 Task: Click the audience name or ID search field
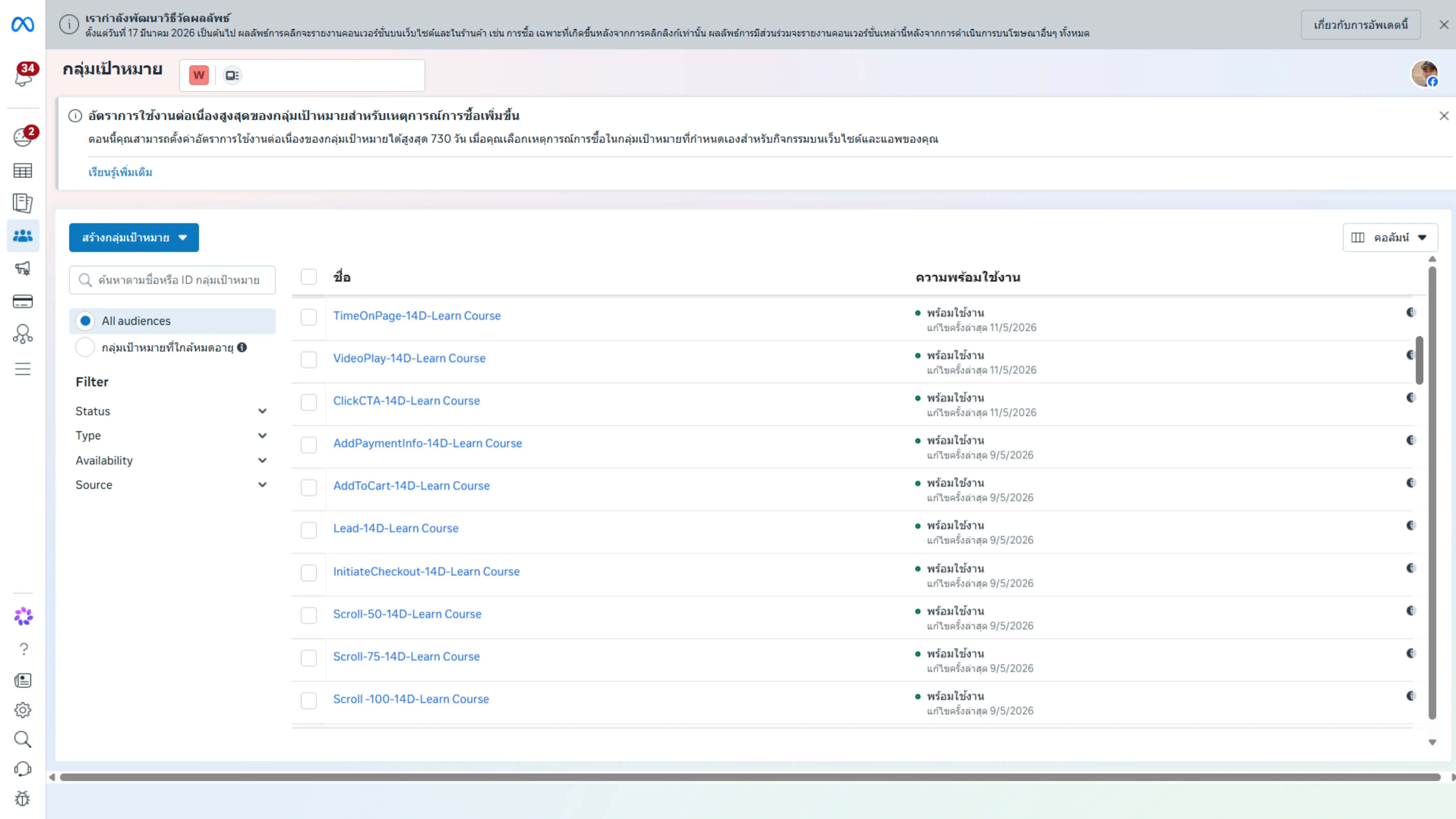[172, 280]
